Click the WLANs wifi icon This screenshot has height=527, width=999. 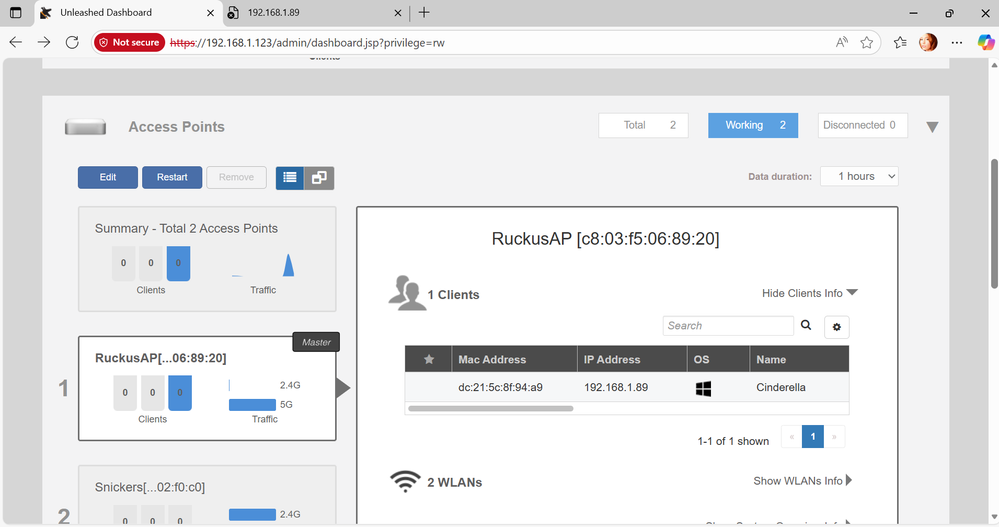pyautogui.click(x=405, y=481)
